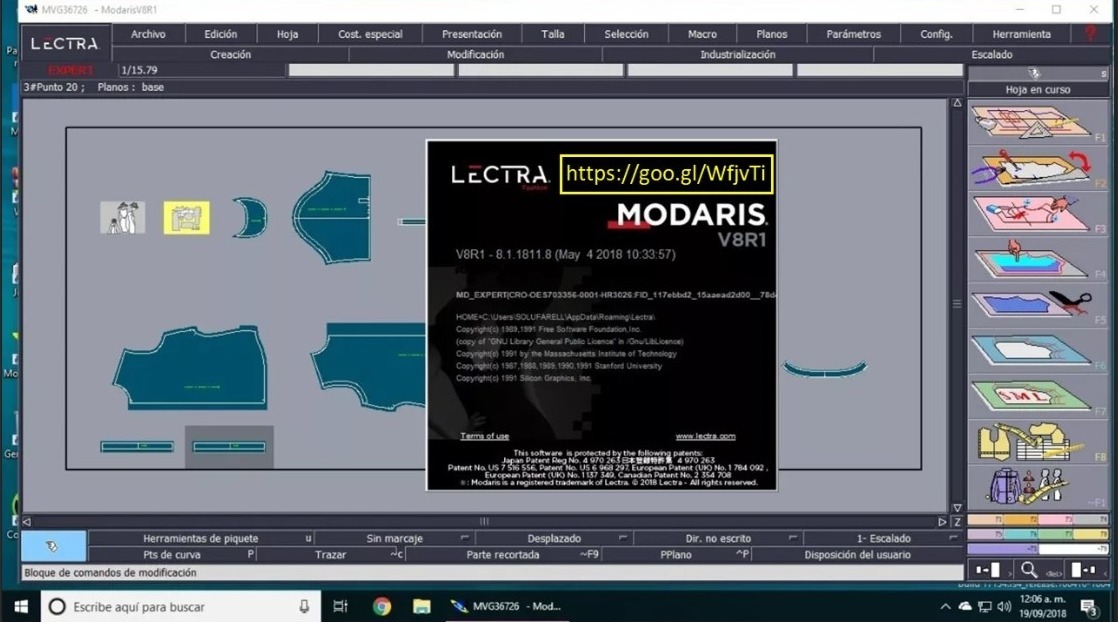
Task: Click the small s button atop right panel
Action: (x=1103, y=73)
